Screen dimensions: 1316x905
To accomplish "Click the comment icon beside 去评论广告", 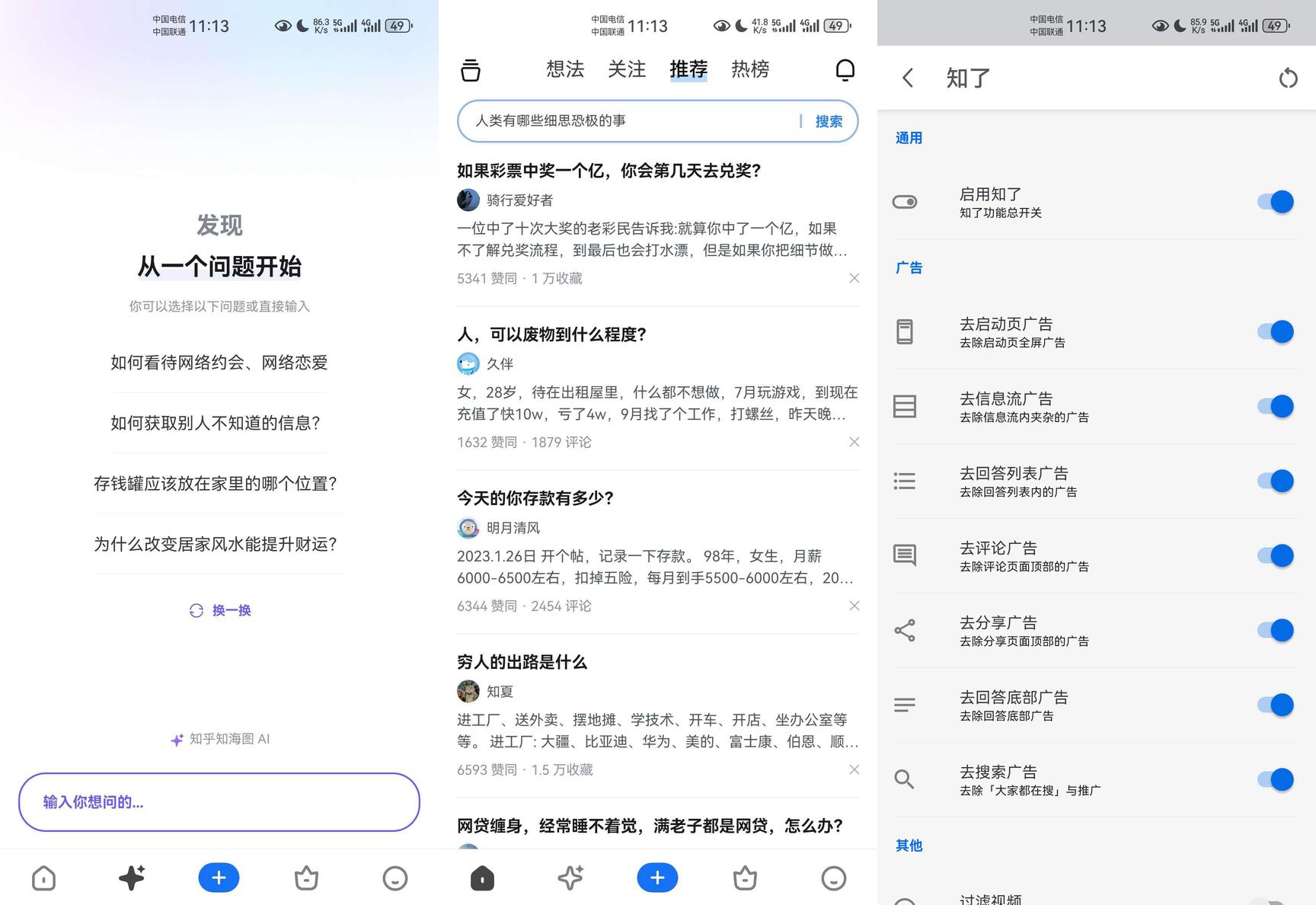I will 905,555.
